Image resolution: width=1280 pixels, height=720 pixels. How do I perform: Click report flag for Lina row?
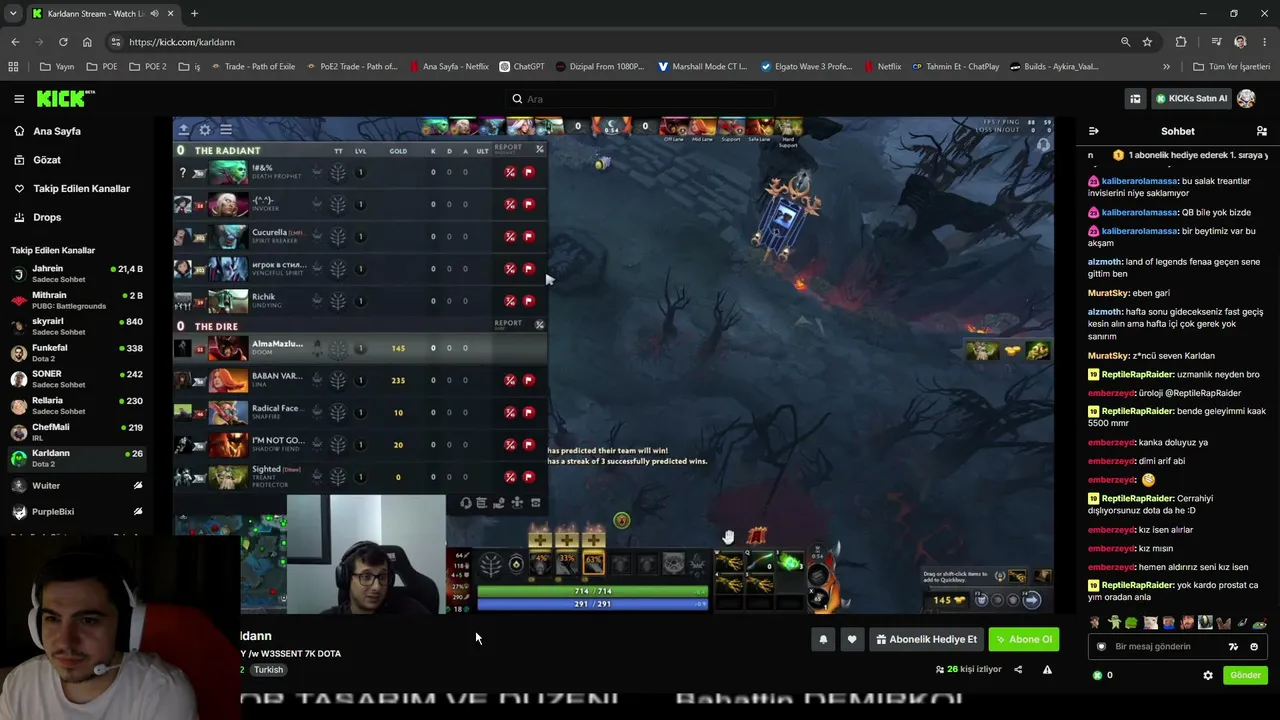[x=529, y=380]
